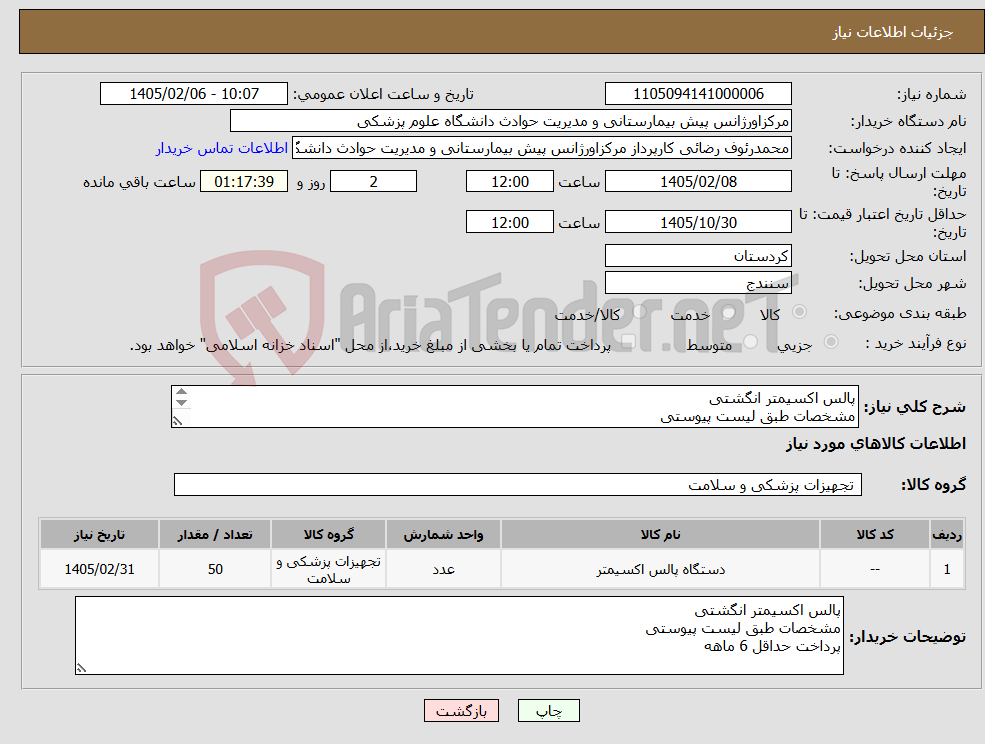This screenshot has height=744, width=985.
Task: Click the نام کالا column header
Action: [x=660, y=534]
